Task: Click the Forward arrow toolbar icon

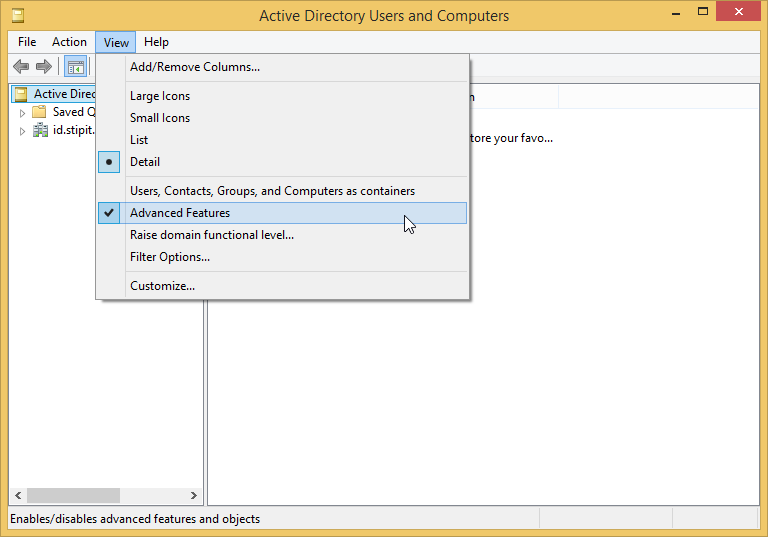Action: pyautogui.click(x=44, y=66)
